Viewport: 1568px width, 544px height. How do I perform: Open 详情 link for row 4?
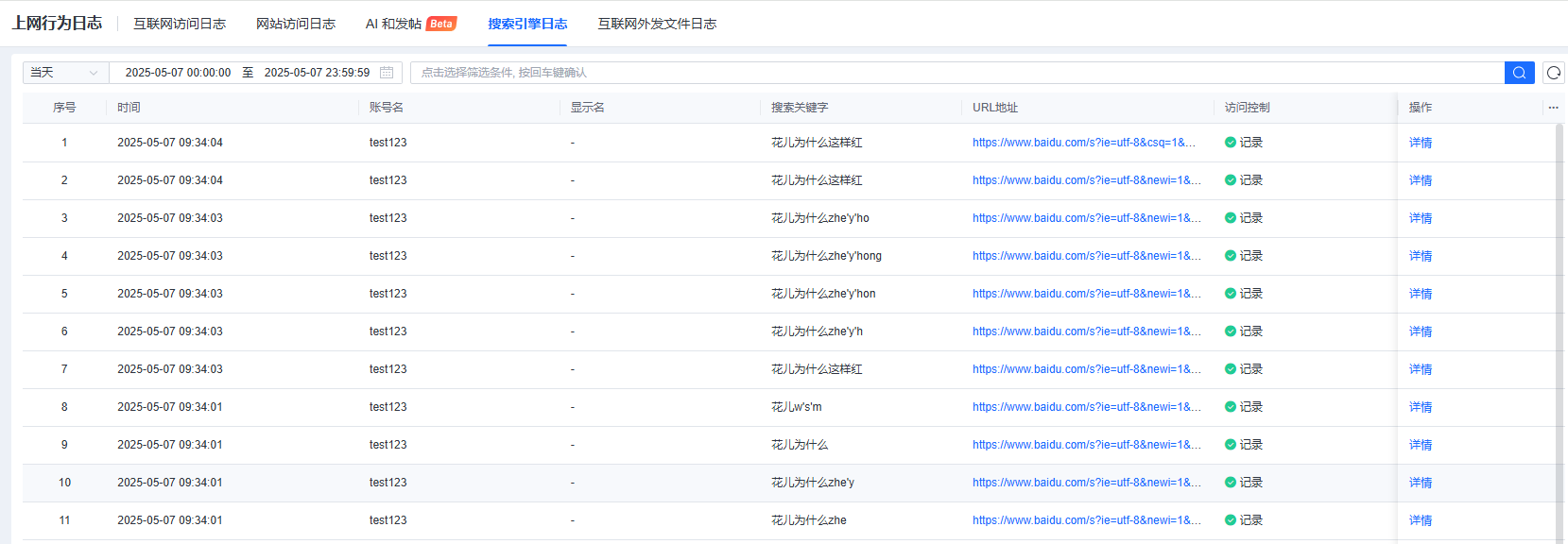(x=1421, y=256)
